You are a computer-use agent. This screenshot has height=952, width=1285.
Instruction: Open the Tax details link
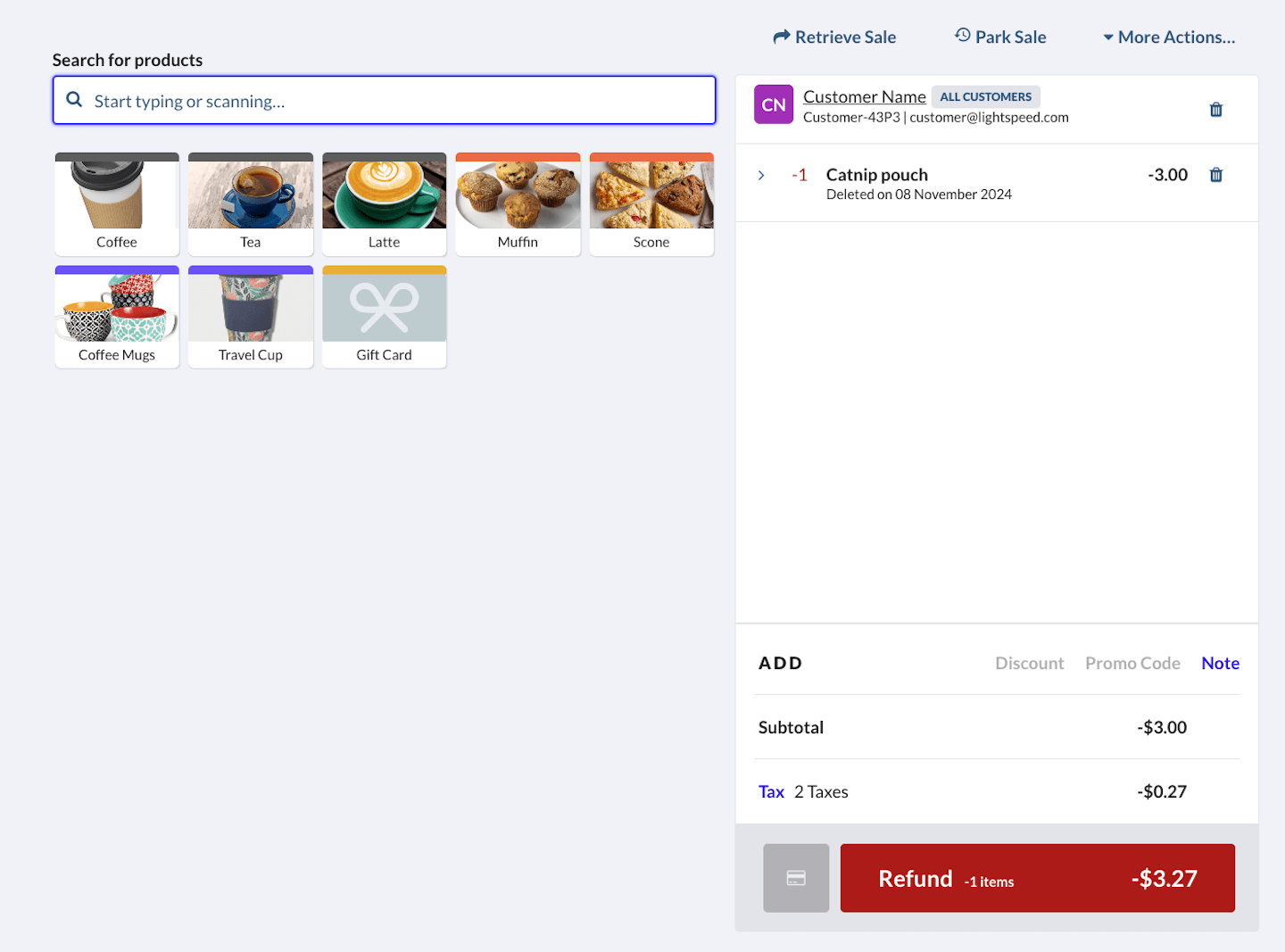coord(771,791)
